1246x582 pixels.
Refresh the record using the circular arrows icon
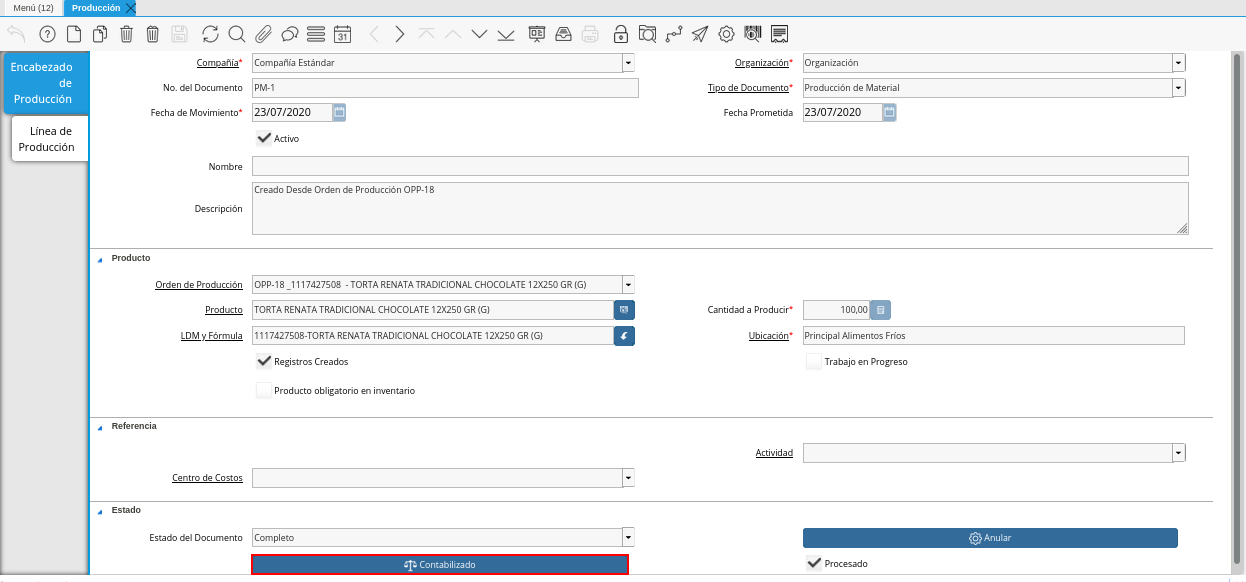pos(210,34)
